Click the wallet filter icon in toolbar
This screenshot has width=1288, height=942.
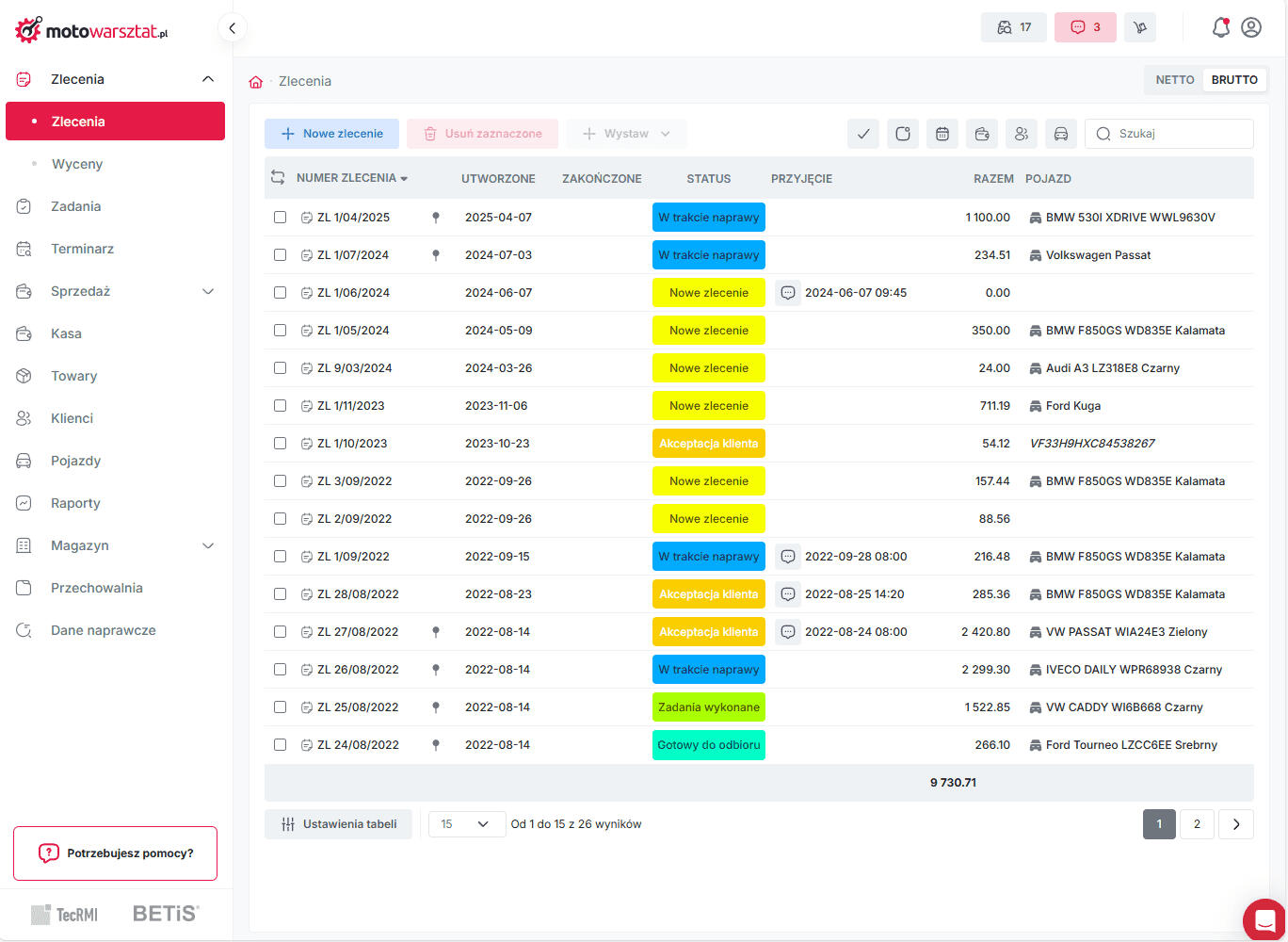(981, 134)
